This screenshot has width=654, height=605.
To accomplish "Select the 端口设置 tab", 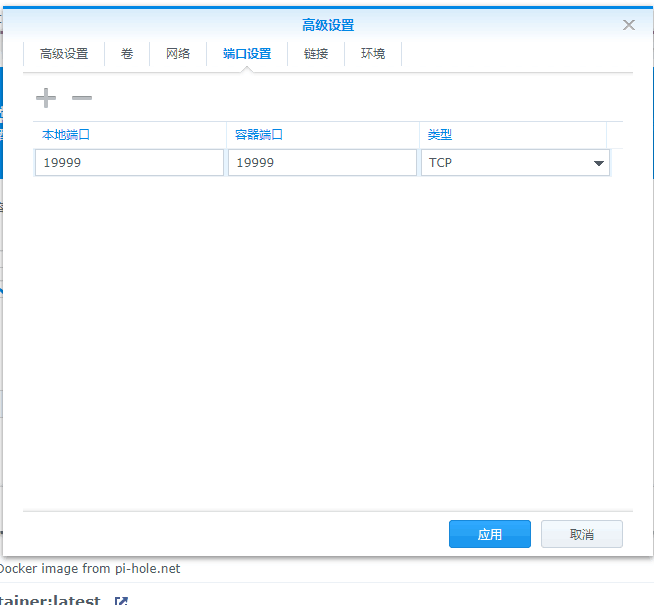I will (x=247, y=54).
